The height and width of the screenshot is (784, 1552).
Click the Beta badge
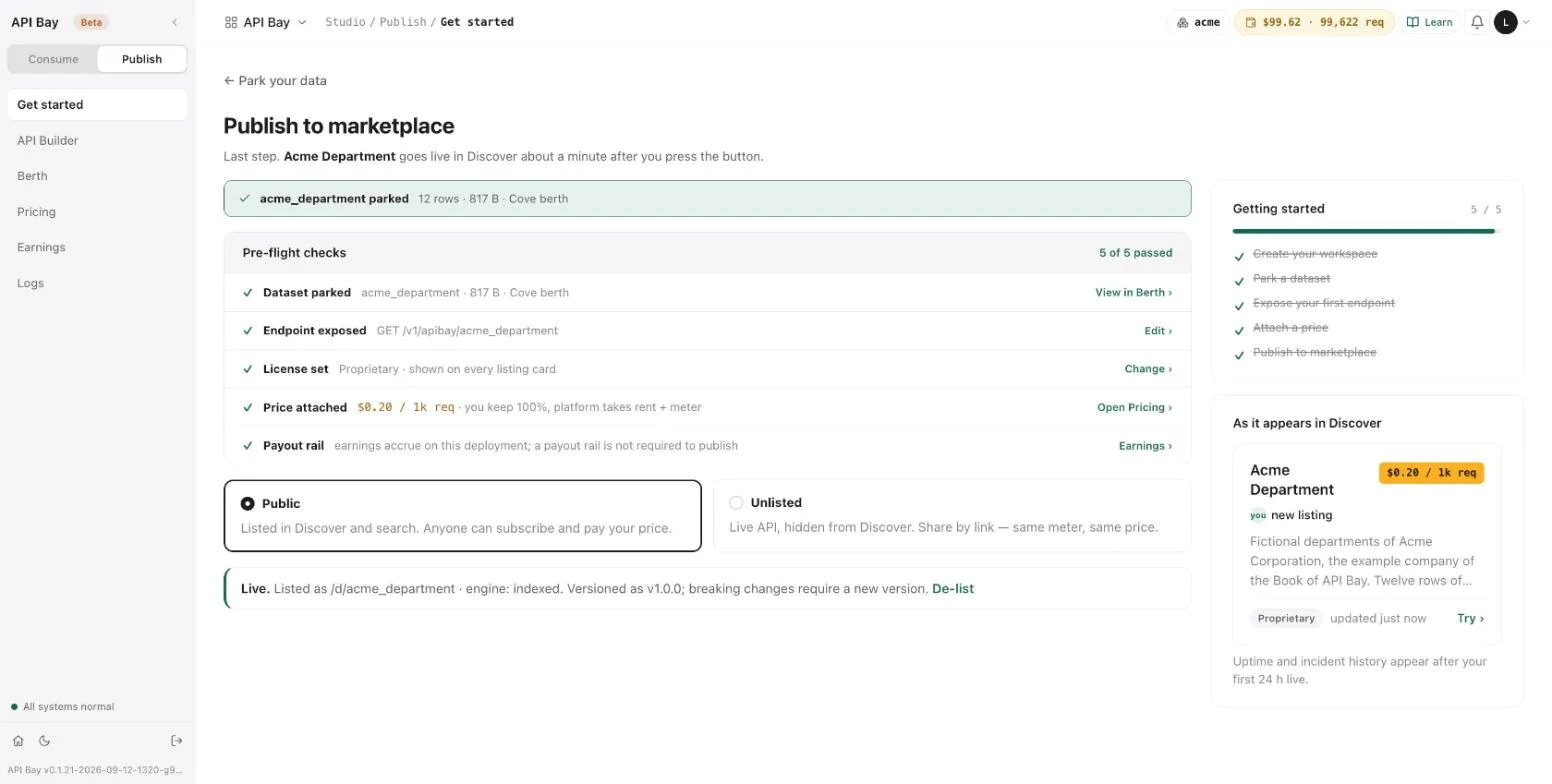pos(91,22)
